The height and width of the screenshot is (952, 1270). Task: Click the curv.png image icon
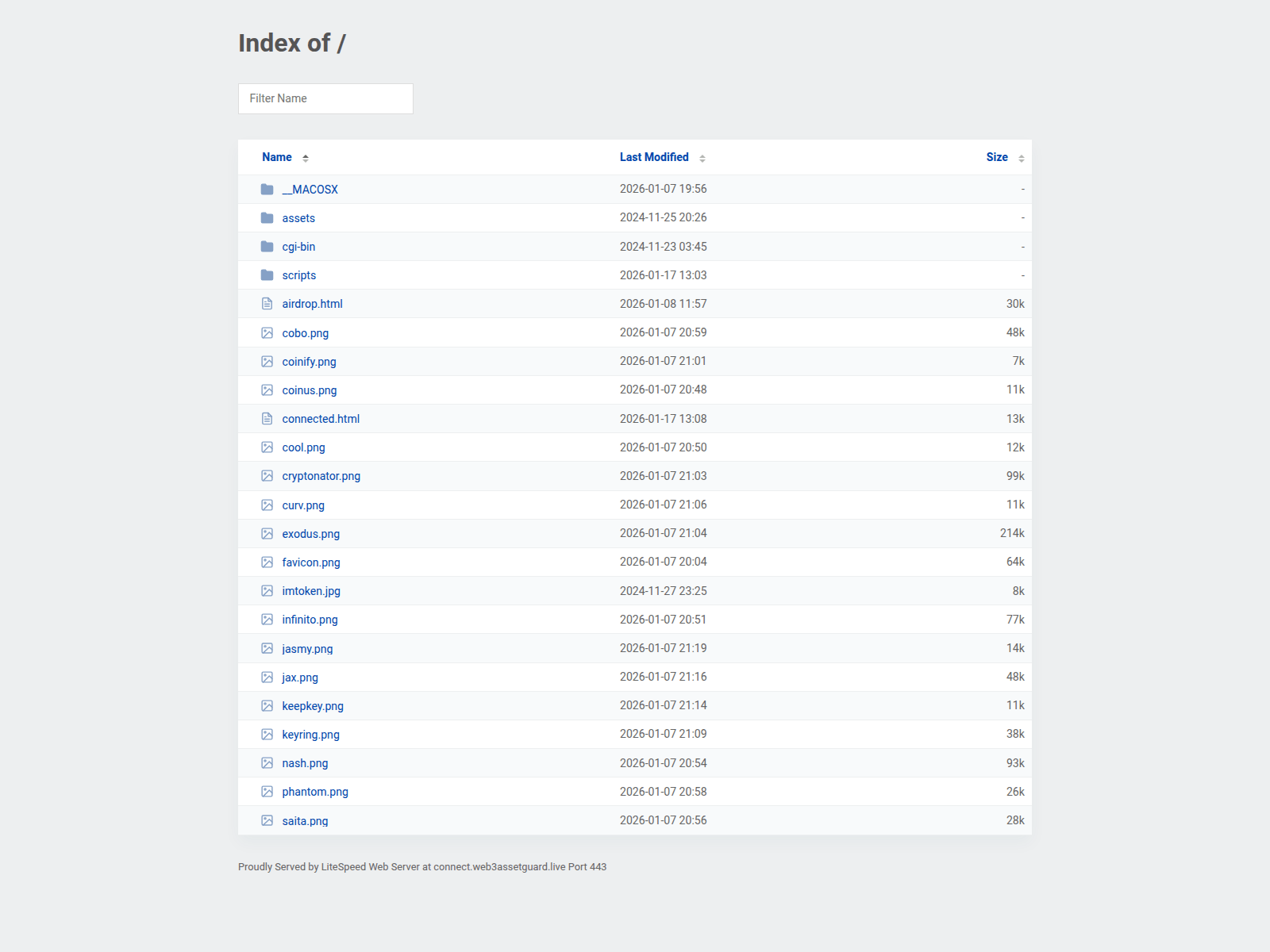click(267, 505)
